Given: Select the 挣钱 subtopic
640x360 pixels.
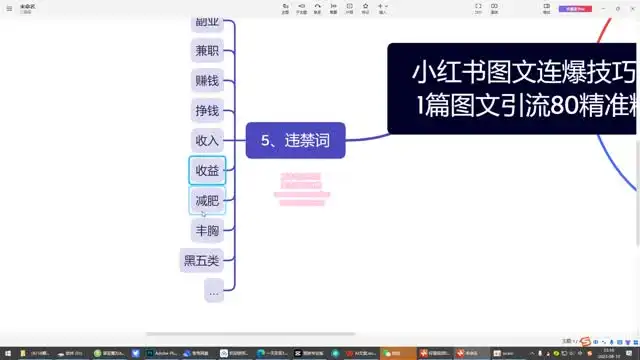Looking at the screenshot, I should (207, 111).
